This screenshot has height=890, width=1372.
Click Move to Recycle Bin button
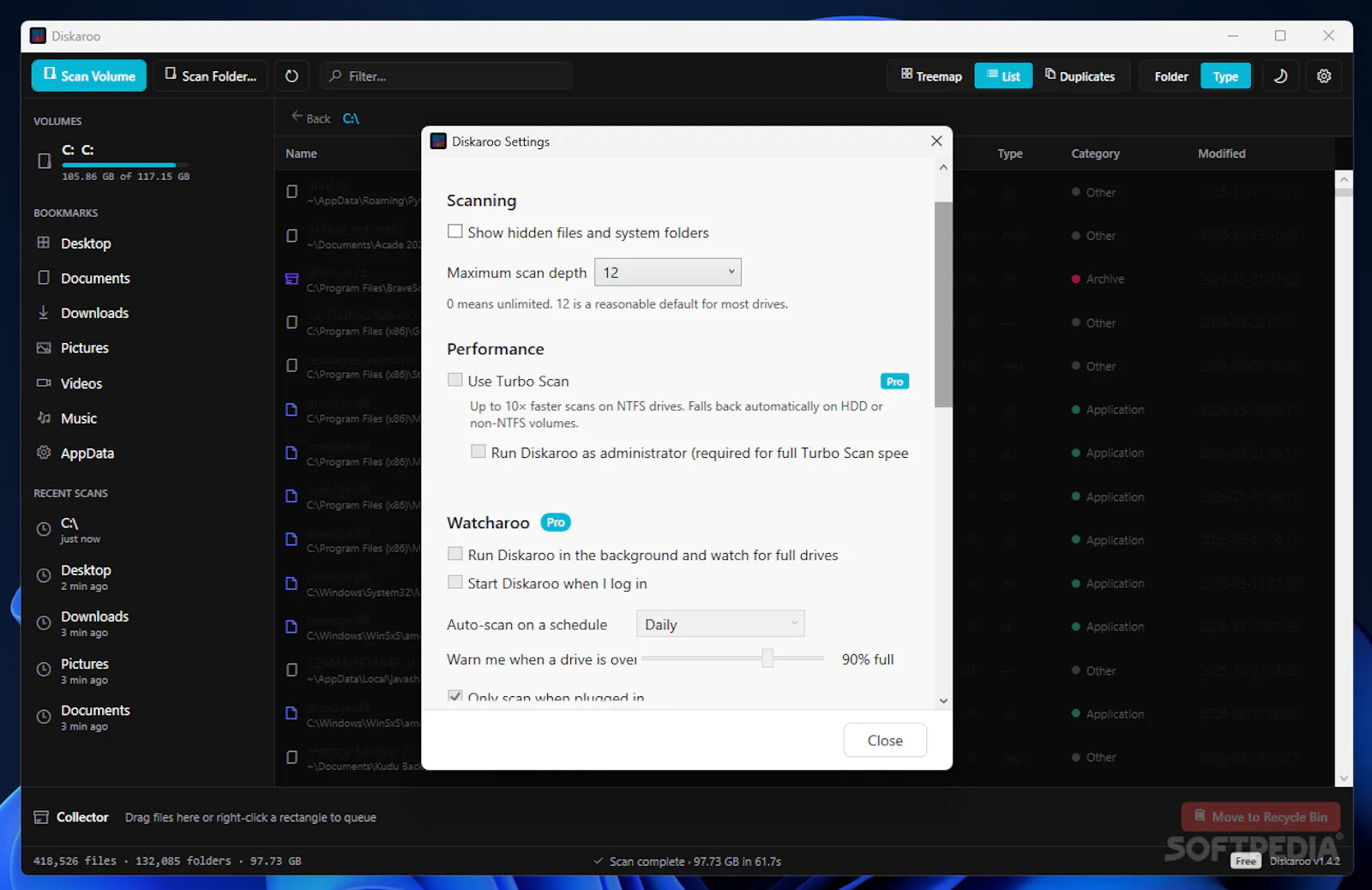coord(1261,817)
